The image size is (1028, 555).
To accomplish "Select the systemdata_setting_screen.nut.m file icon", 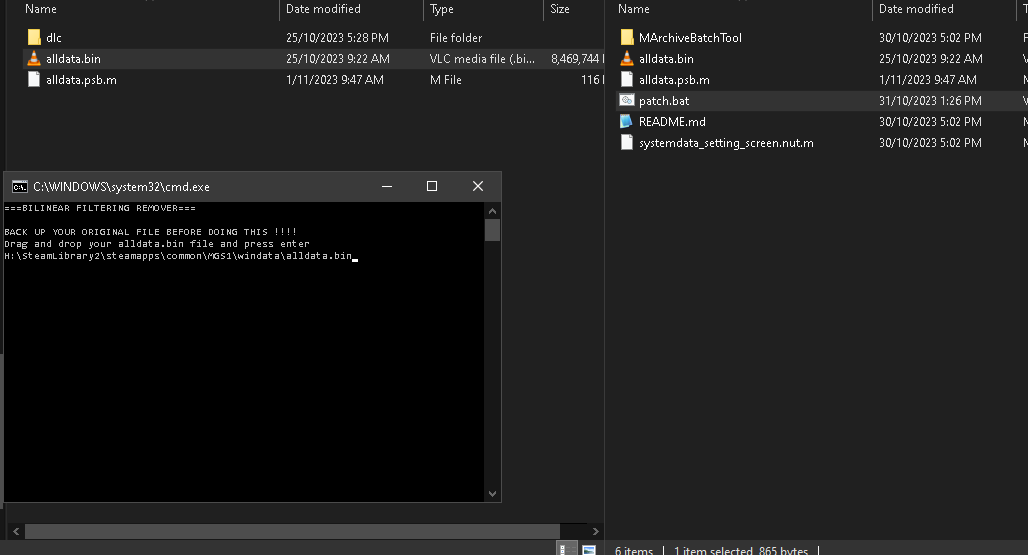I will point(627,142).
